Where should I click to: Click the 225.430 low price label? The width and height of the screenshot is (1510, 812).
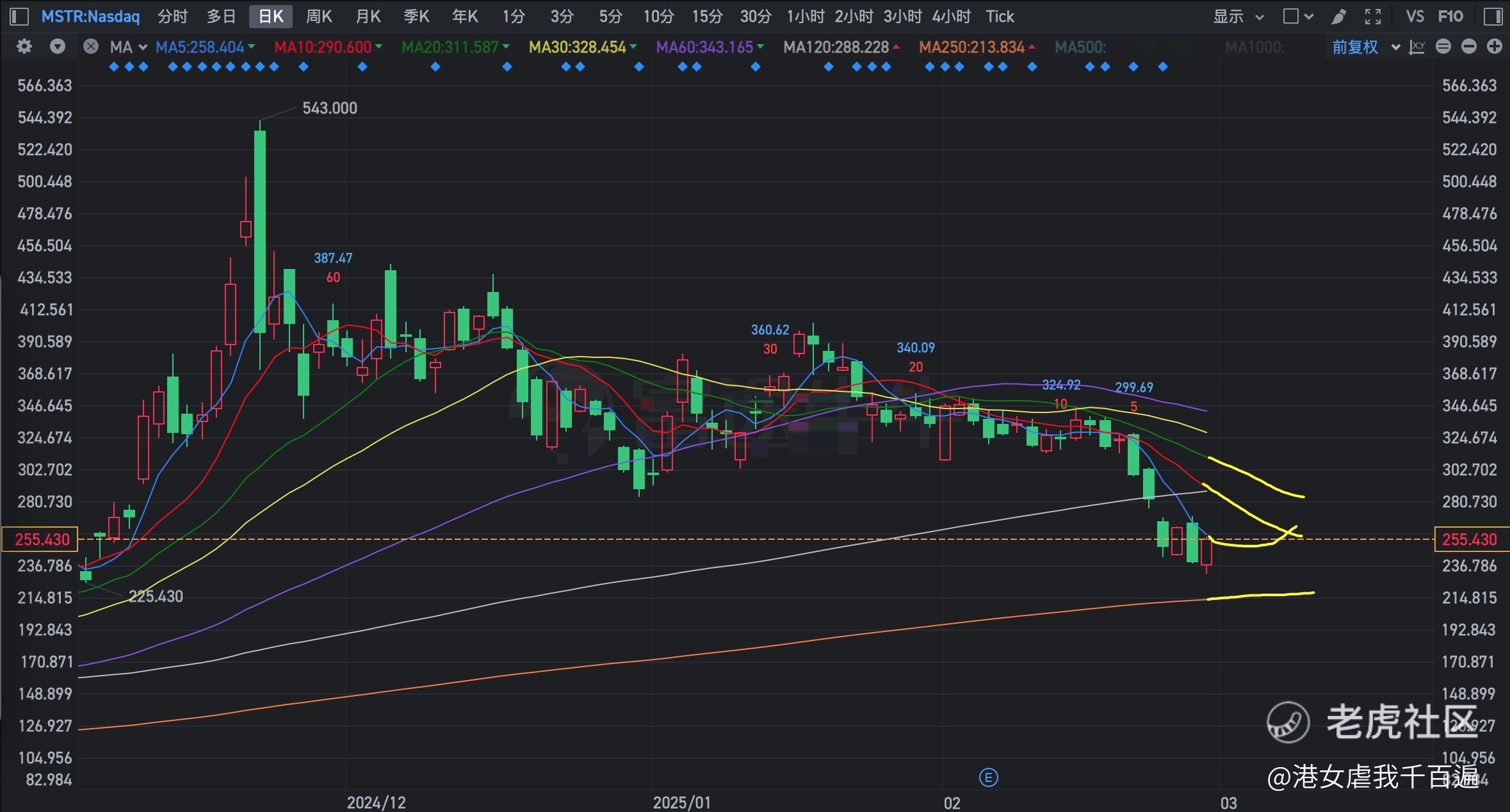(x=156, y=596)
